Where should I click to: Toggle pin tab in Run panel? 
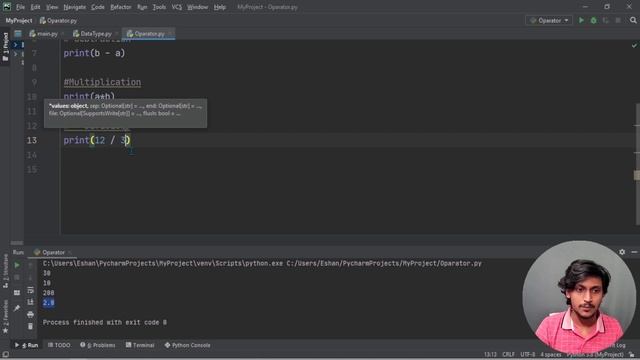[x=17, y=308]
